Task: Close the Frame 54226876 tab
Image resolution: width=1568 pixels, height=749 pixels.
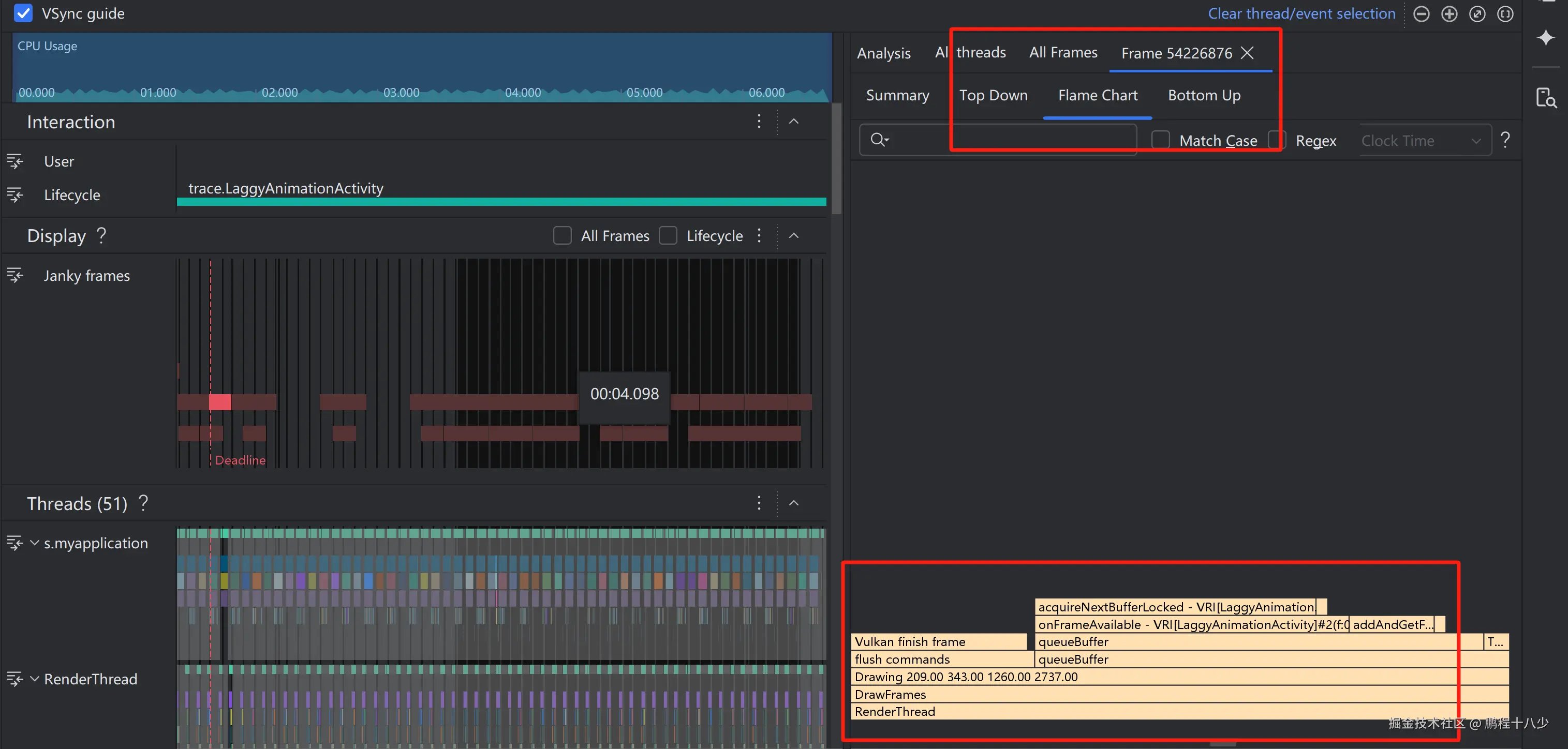Action: [x=1247, y=53]
